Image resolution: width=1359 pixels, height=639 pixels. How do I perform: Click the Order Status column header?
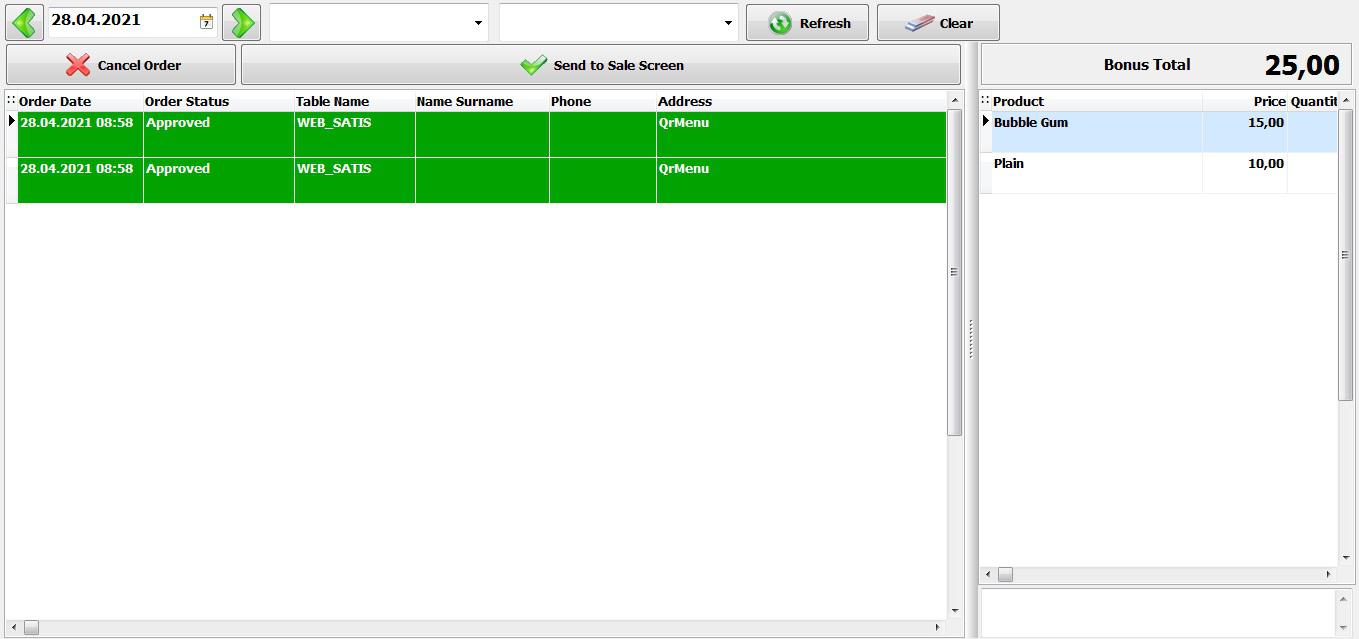(x=218, y=101)
